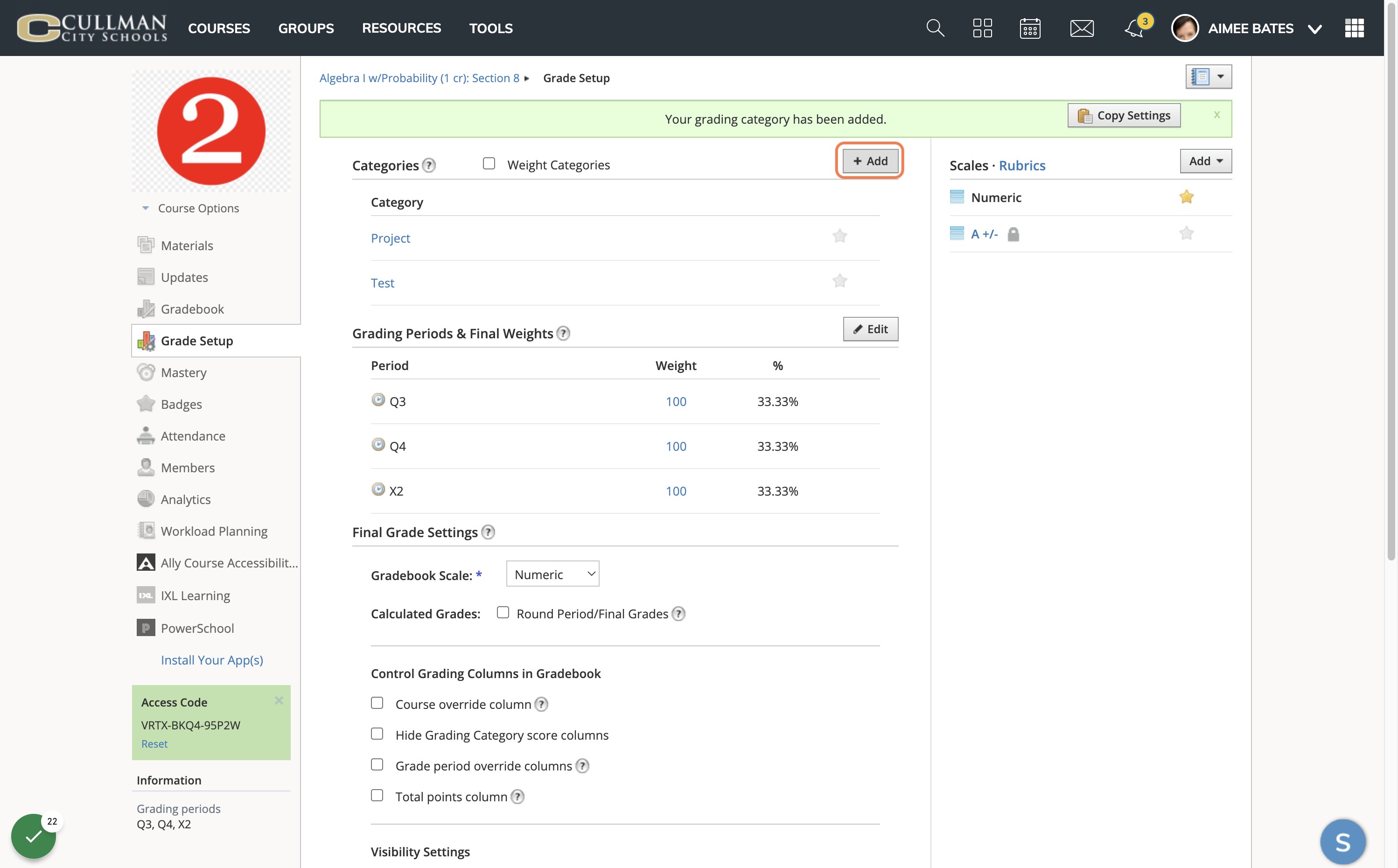This screenshot has width=1398, height=868.
Task: Open Gradebook in the sidebar
Action: click(x=192, y=309)
